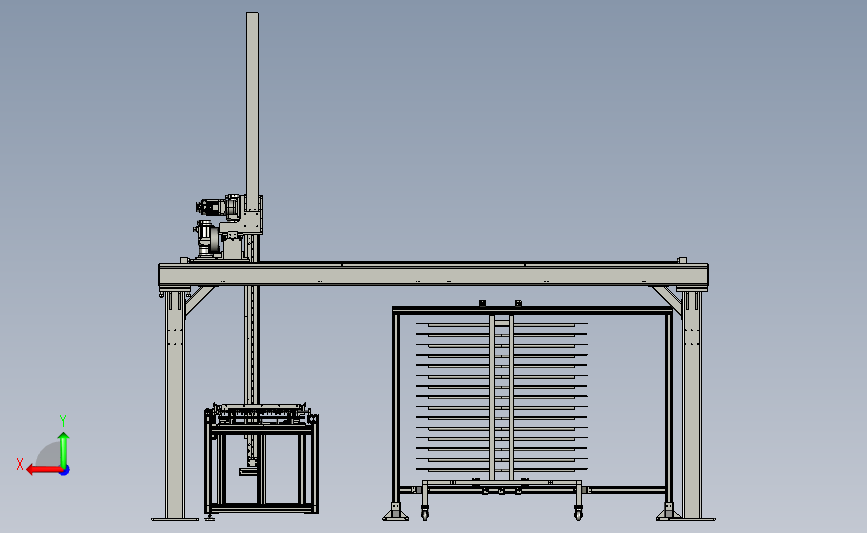Select the left support leg of the gantry

(x=175, y=405)
